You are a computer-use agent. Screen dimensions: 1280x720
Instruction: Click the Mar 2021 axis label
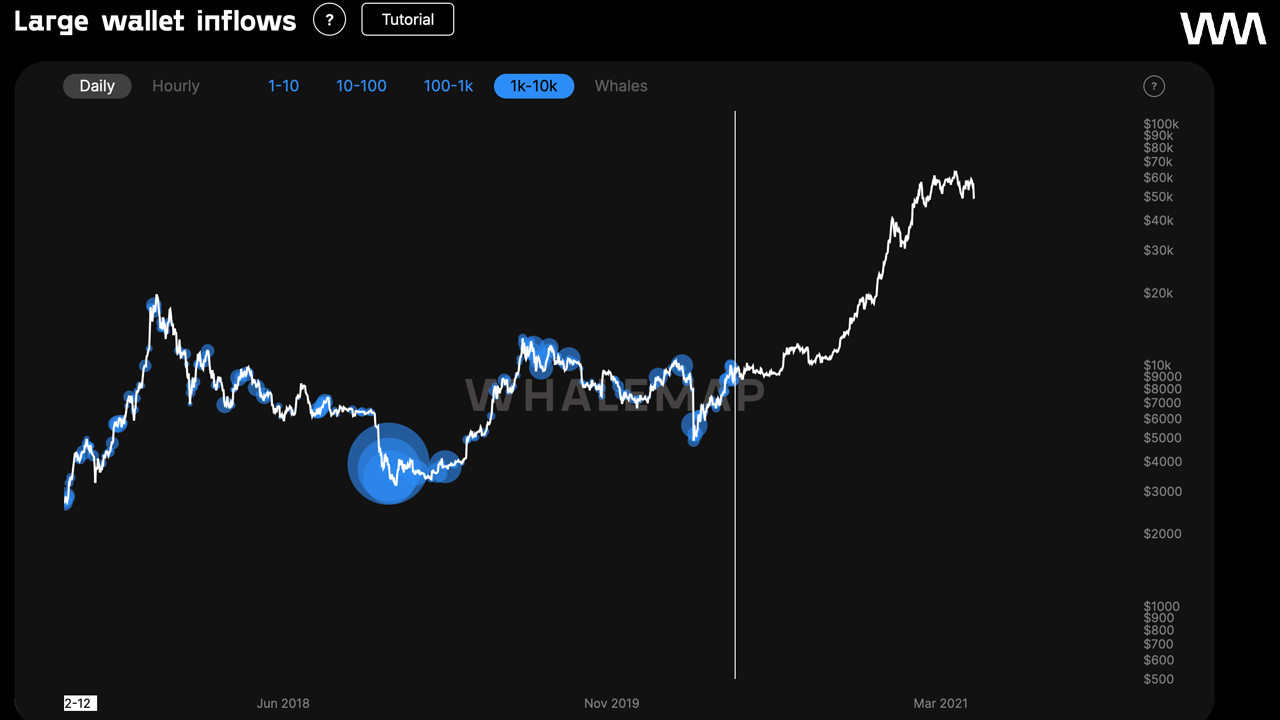(940, 704)
